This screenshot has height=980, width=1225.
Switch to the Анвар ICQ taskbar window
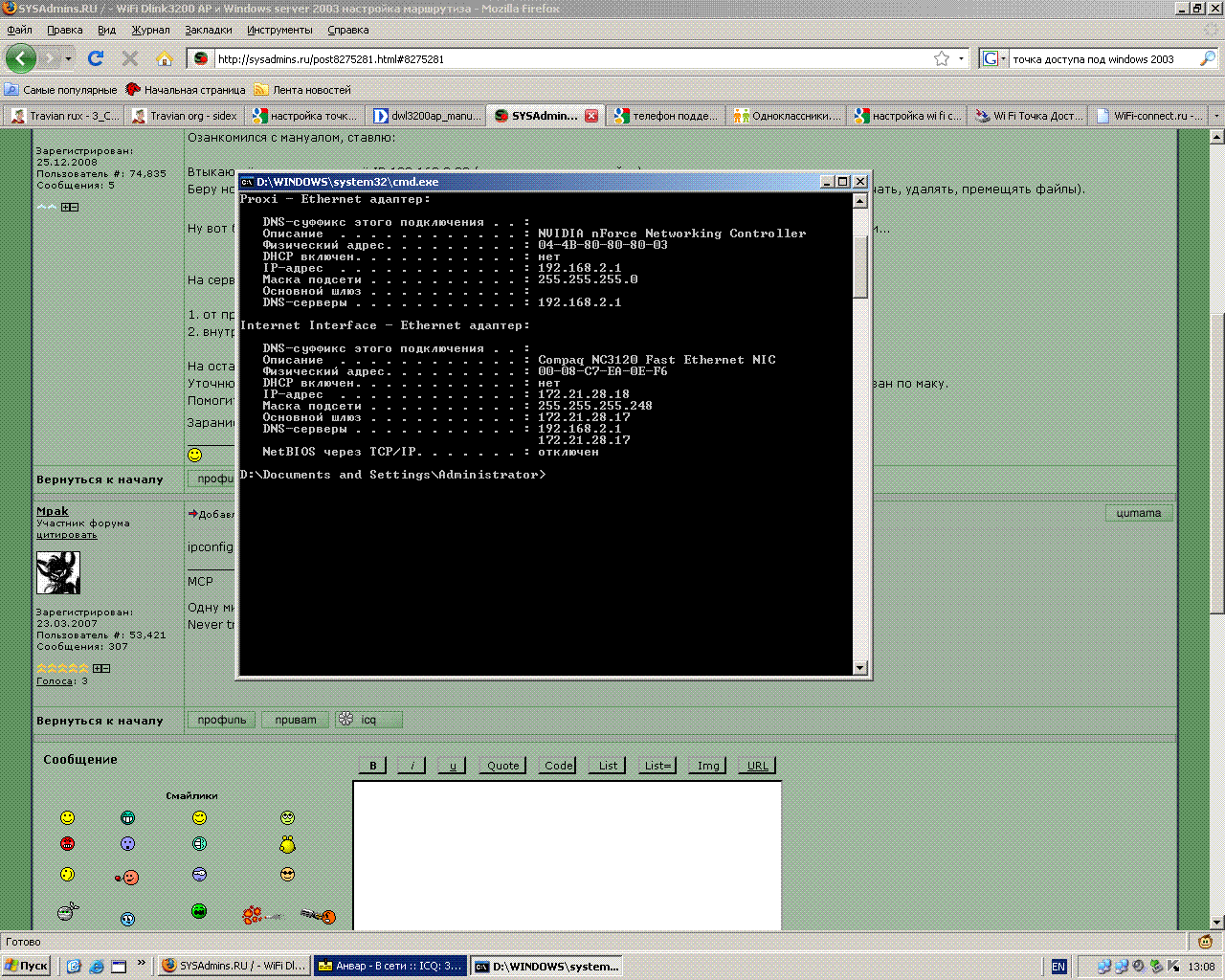pos(390,967)
